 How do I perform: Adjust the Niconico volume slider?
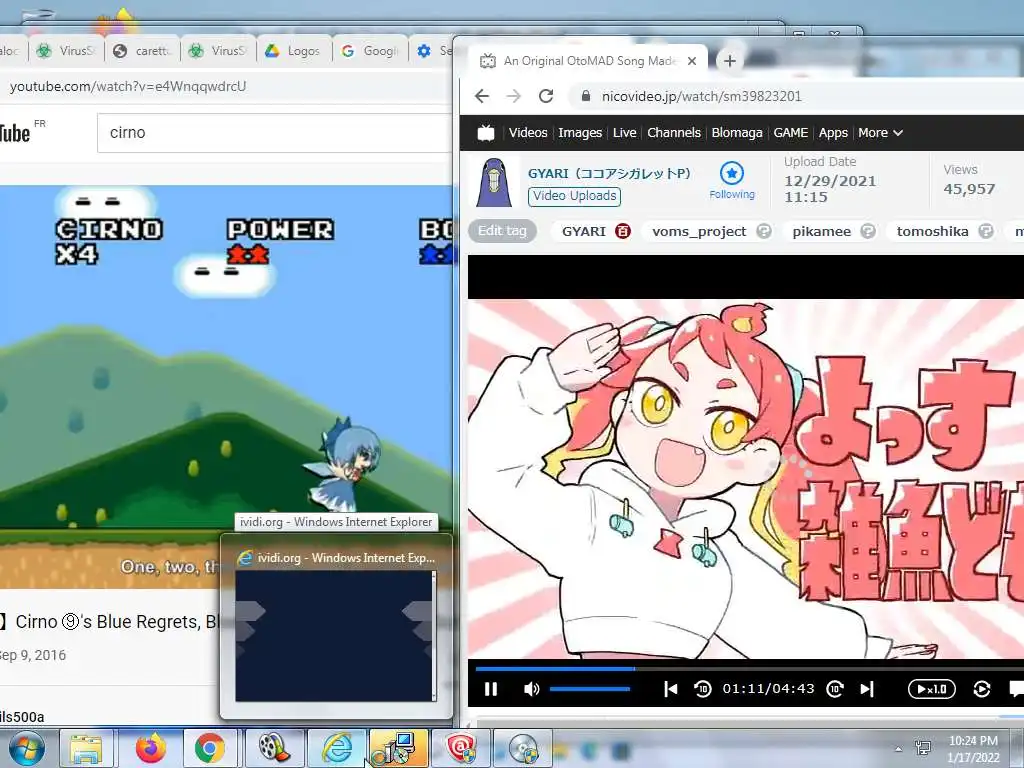click(x=590, y=689)
